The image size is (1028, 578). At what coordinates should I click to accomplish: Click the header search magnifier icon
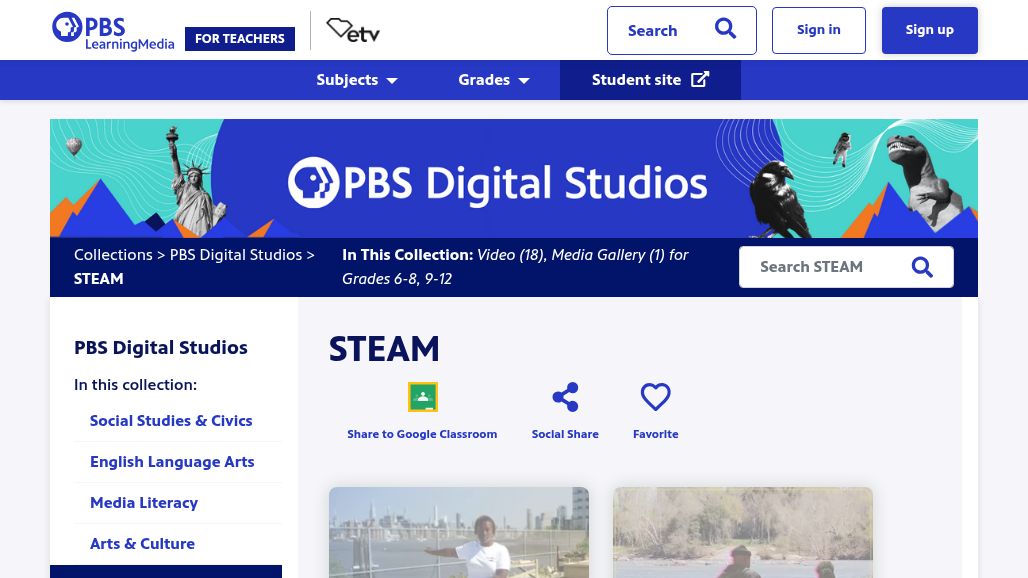[725, 29]
